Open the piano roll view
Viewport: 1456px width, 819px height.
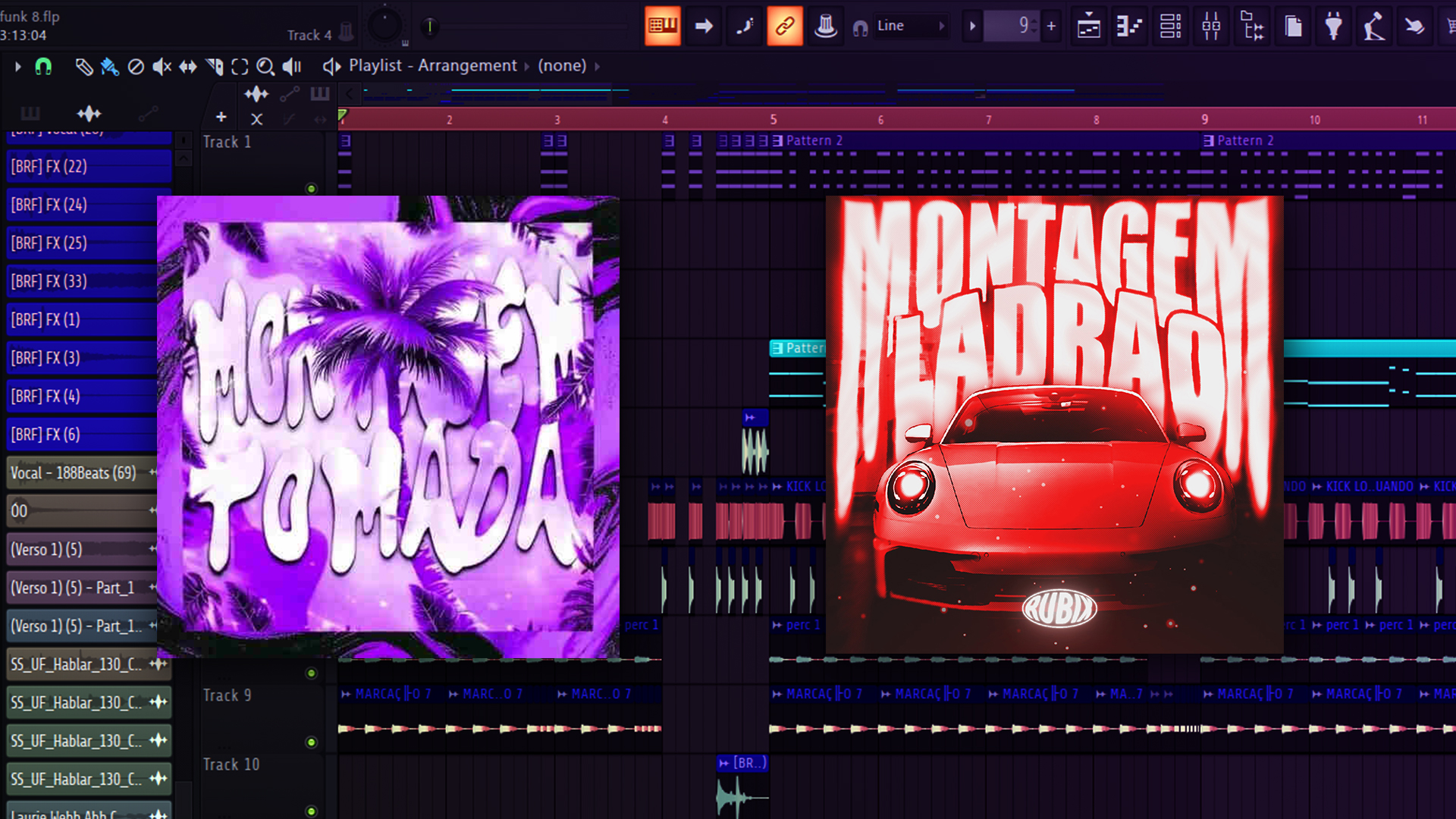click(x=1129, y=27)
